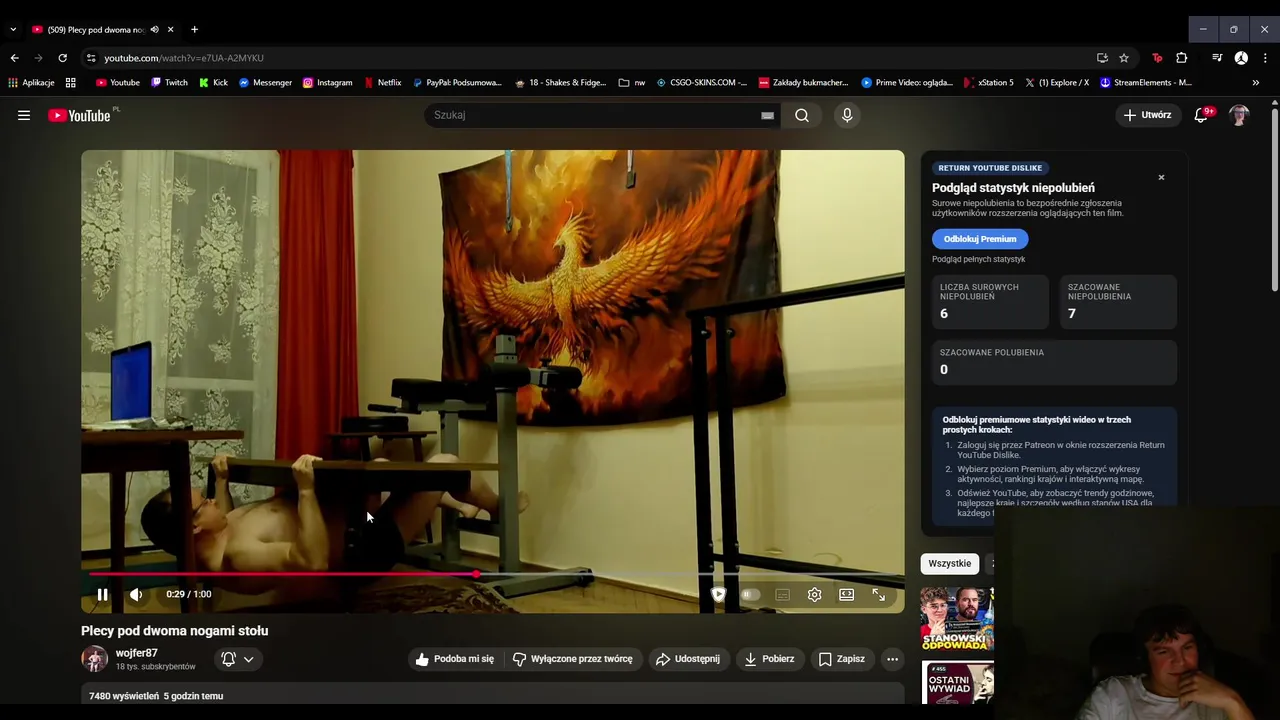Viewport: 1280px width, 720px height.
Task: Click the Odblokuj Premium button
Action: click(x=980, y=239)
